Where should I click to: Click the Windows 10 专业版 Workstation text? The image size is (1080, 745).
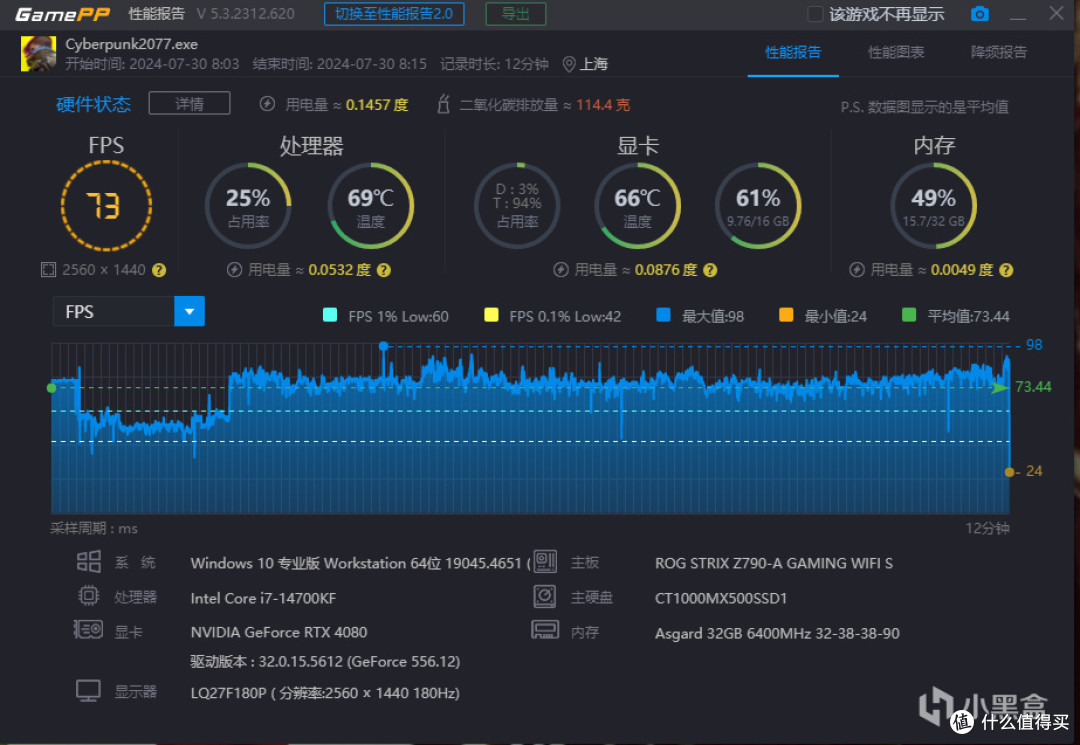[x=361, y=563]
